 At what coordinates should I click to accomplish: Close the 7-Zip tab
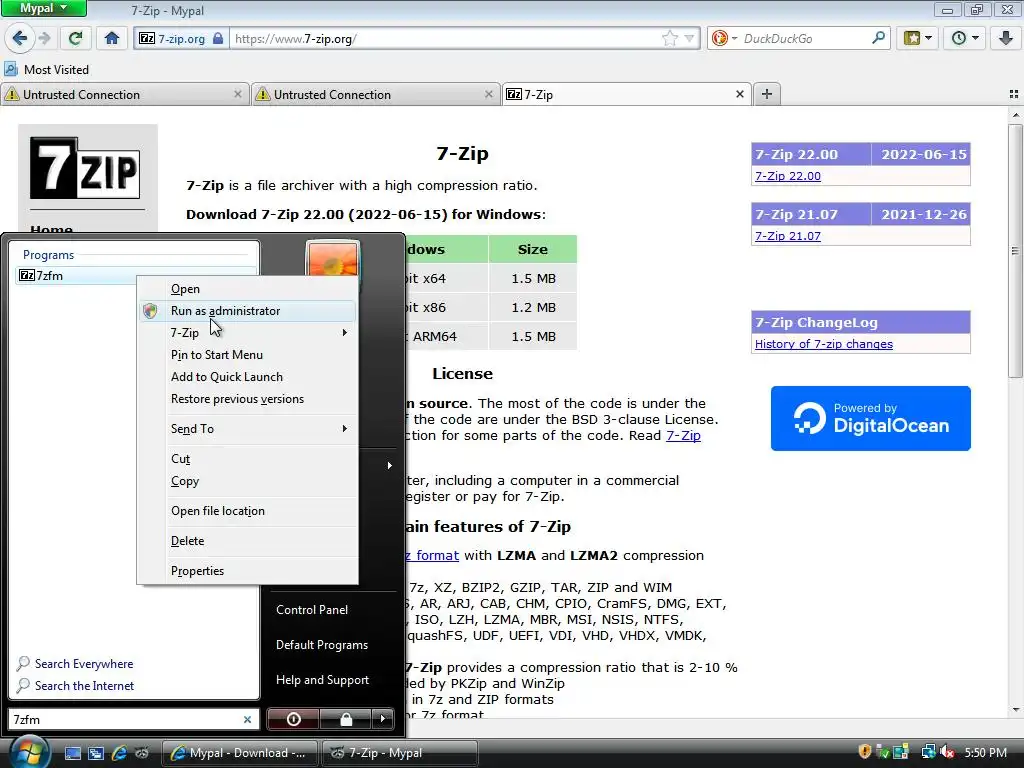pos(739,95)
